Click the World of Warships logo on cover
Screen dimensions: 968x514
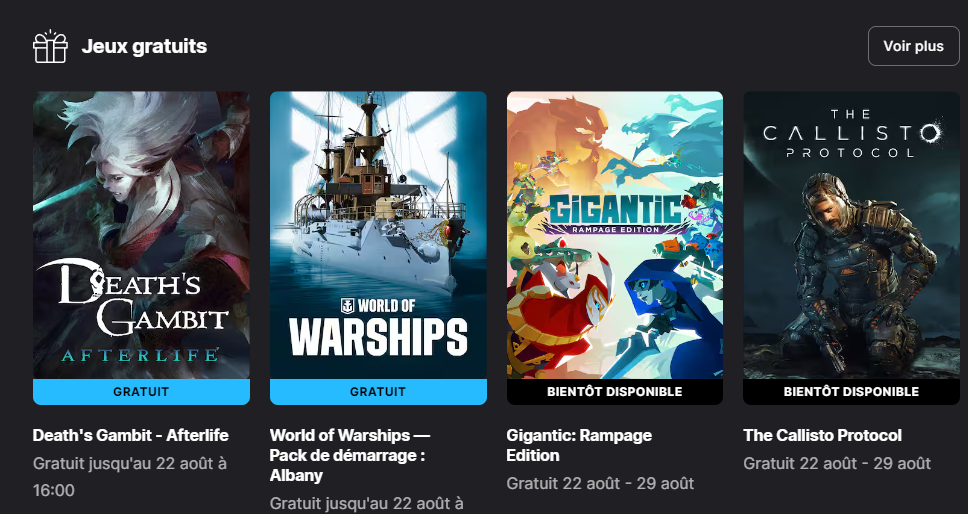[378, 327]
